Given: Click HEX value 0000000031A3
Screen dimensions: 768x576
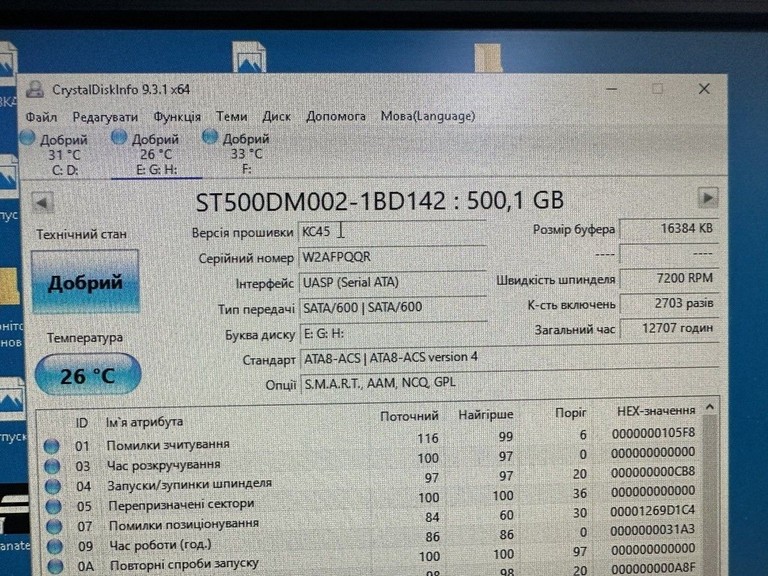Looking at the screenshot, I should [653, 530].
